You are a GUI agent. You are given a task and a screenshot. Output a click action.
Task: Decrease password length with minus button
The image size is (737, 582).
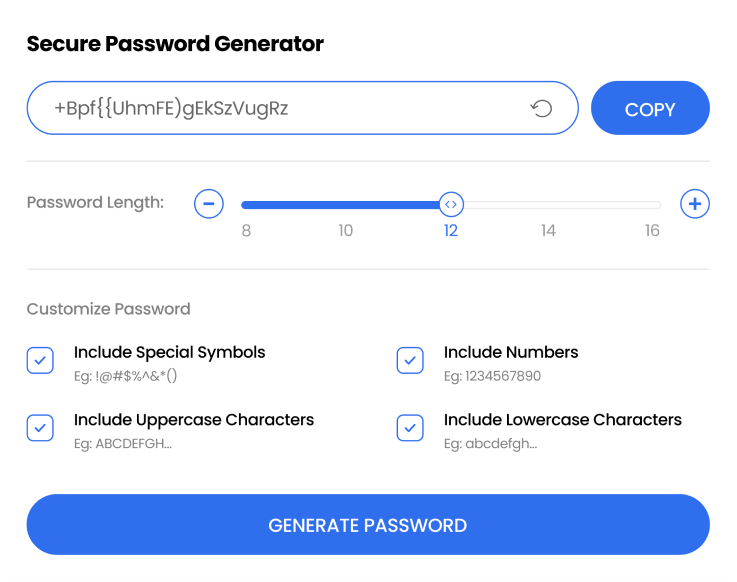coord(208,204)
